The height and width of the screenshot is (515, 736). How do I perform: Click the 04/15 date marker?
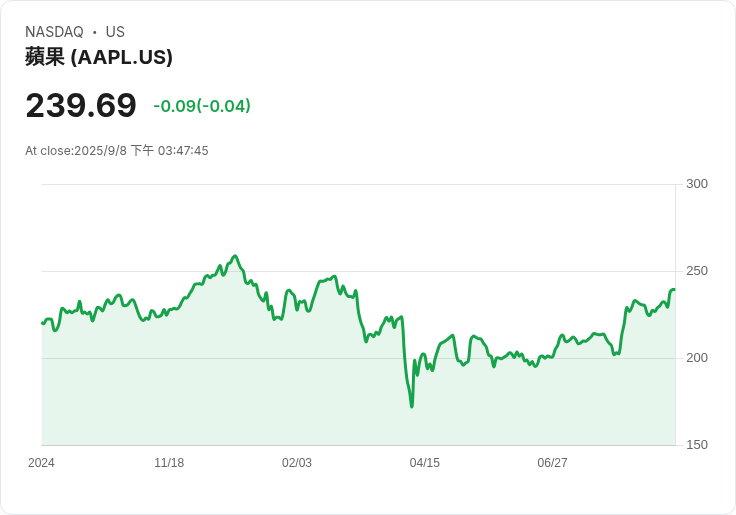(x=424, y=463)
